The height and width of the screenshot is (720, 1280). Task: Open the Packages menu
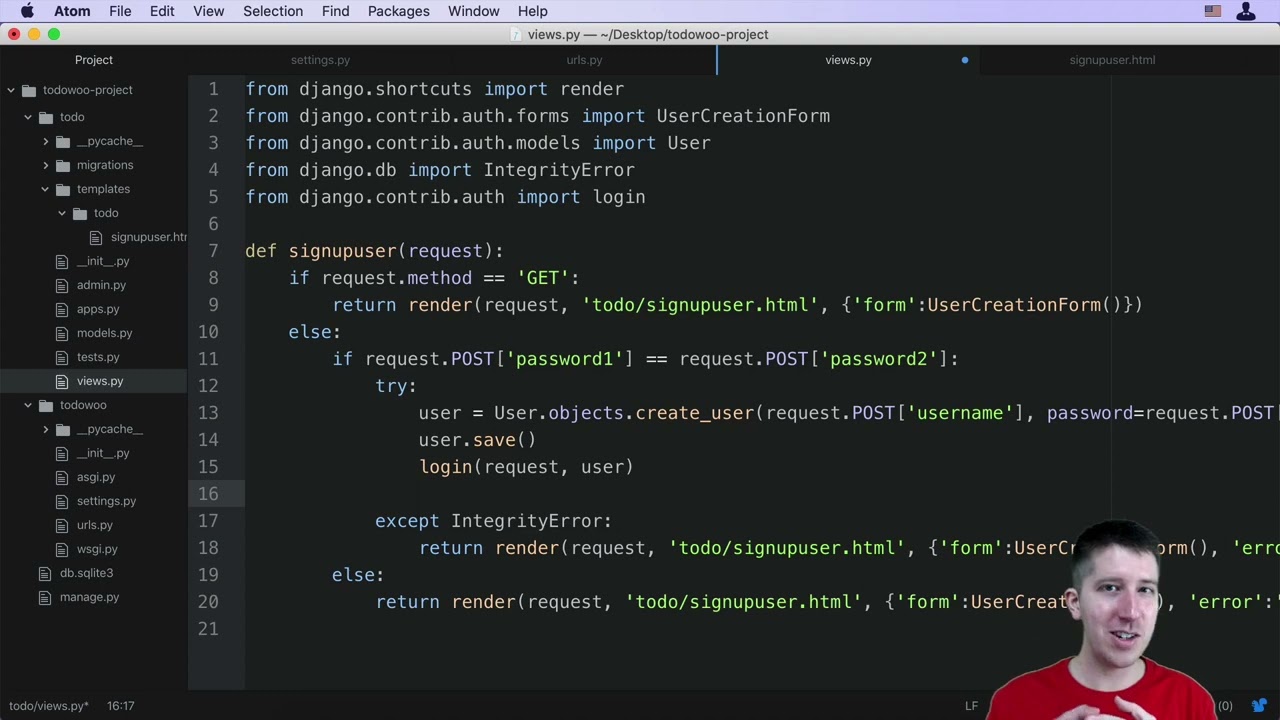click(x=398, y=11)
